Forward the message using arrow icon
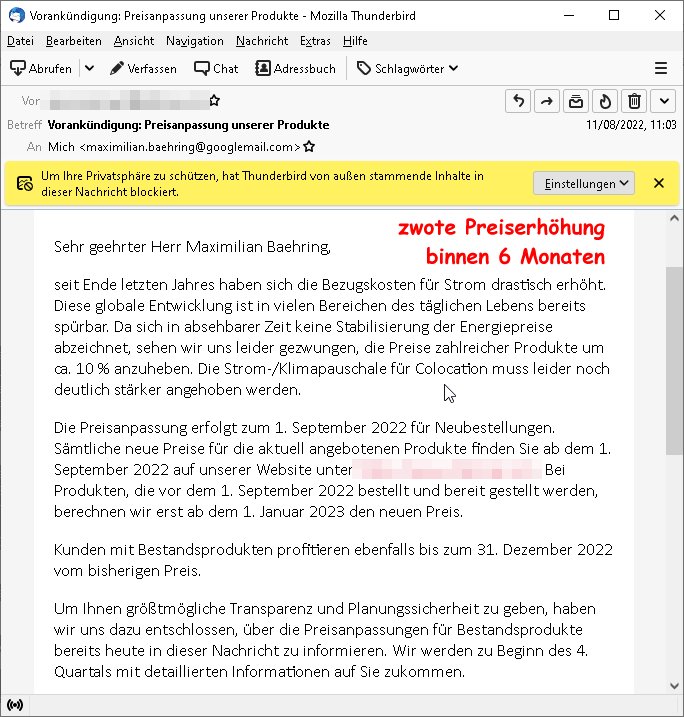Image resolution: width=684 pixels, height=717 pixels. tap(547, 101)
